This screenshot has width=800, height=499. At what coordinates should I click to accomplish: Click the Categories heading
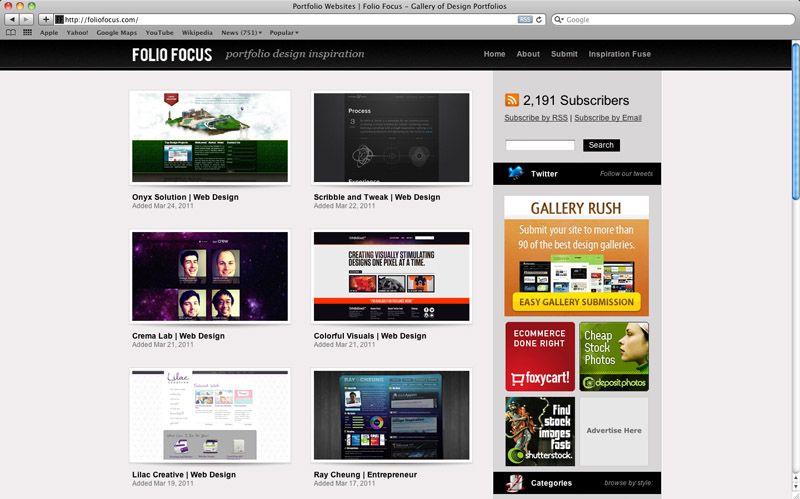point(551,483)
